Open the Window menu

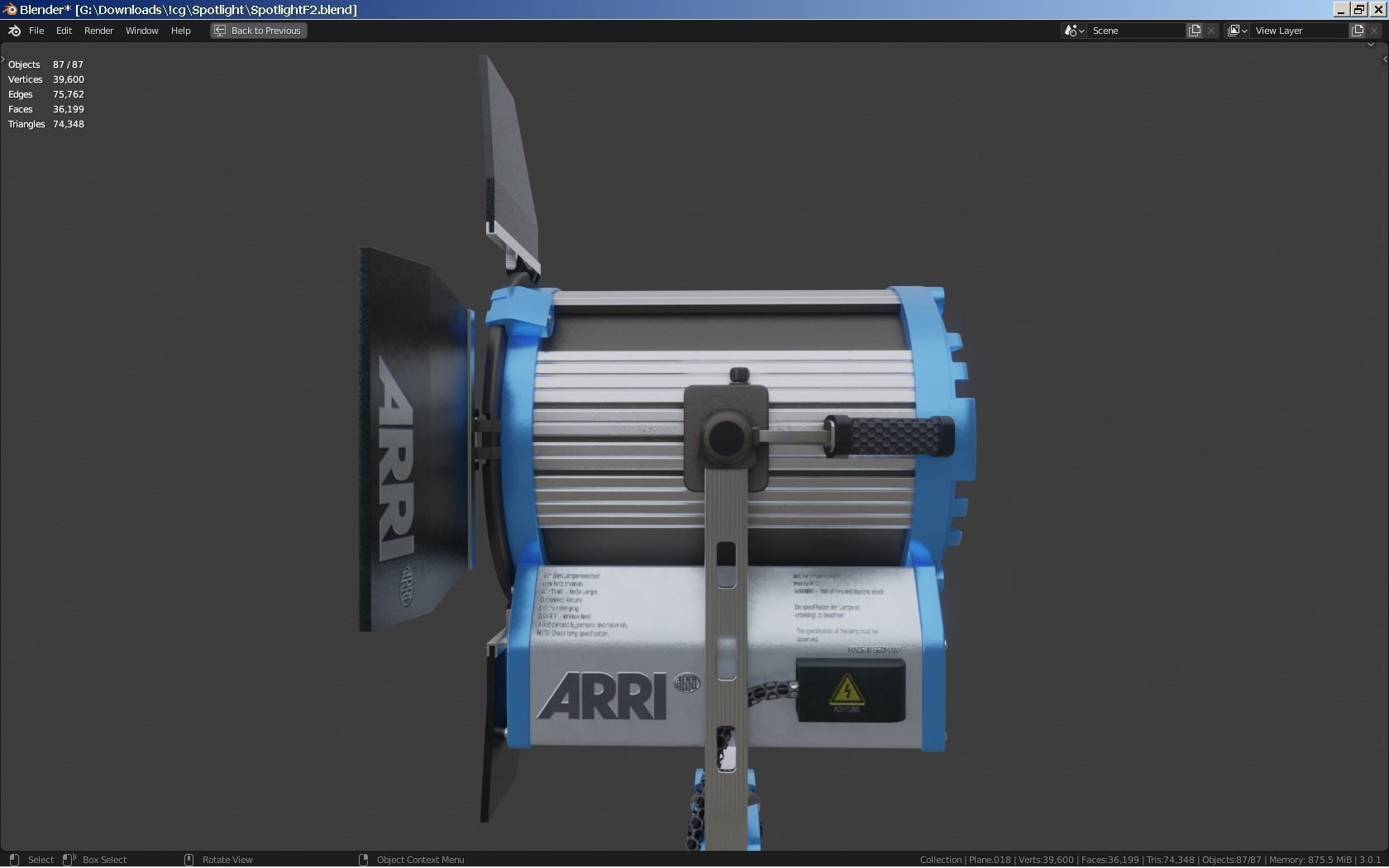coord(141,31)
